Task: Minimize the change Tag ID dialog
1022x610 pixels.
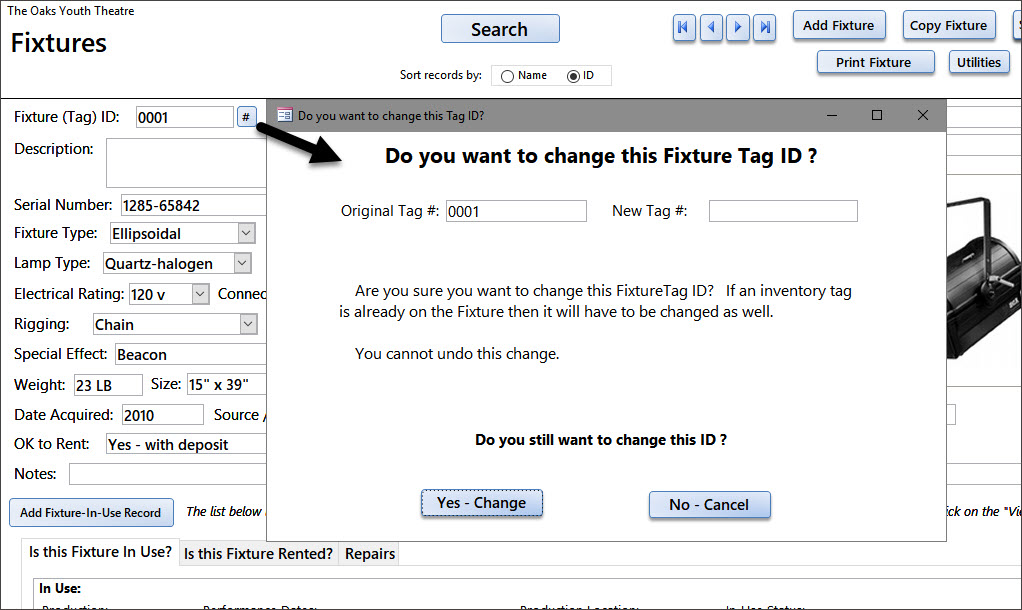Action: 832,115
